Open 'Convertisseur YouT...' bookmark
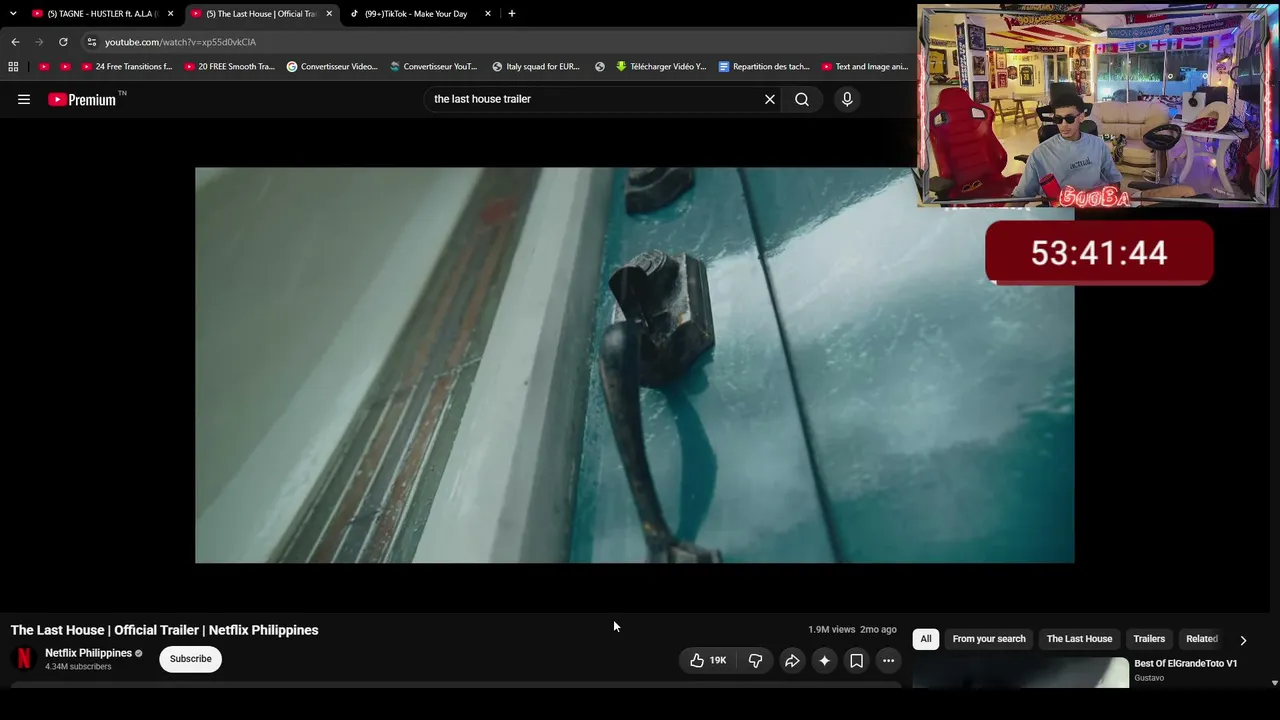Screen dimensions: 1280x720 (x=434, y=67)
